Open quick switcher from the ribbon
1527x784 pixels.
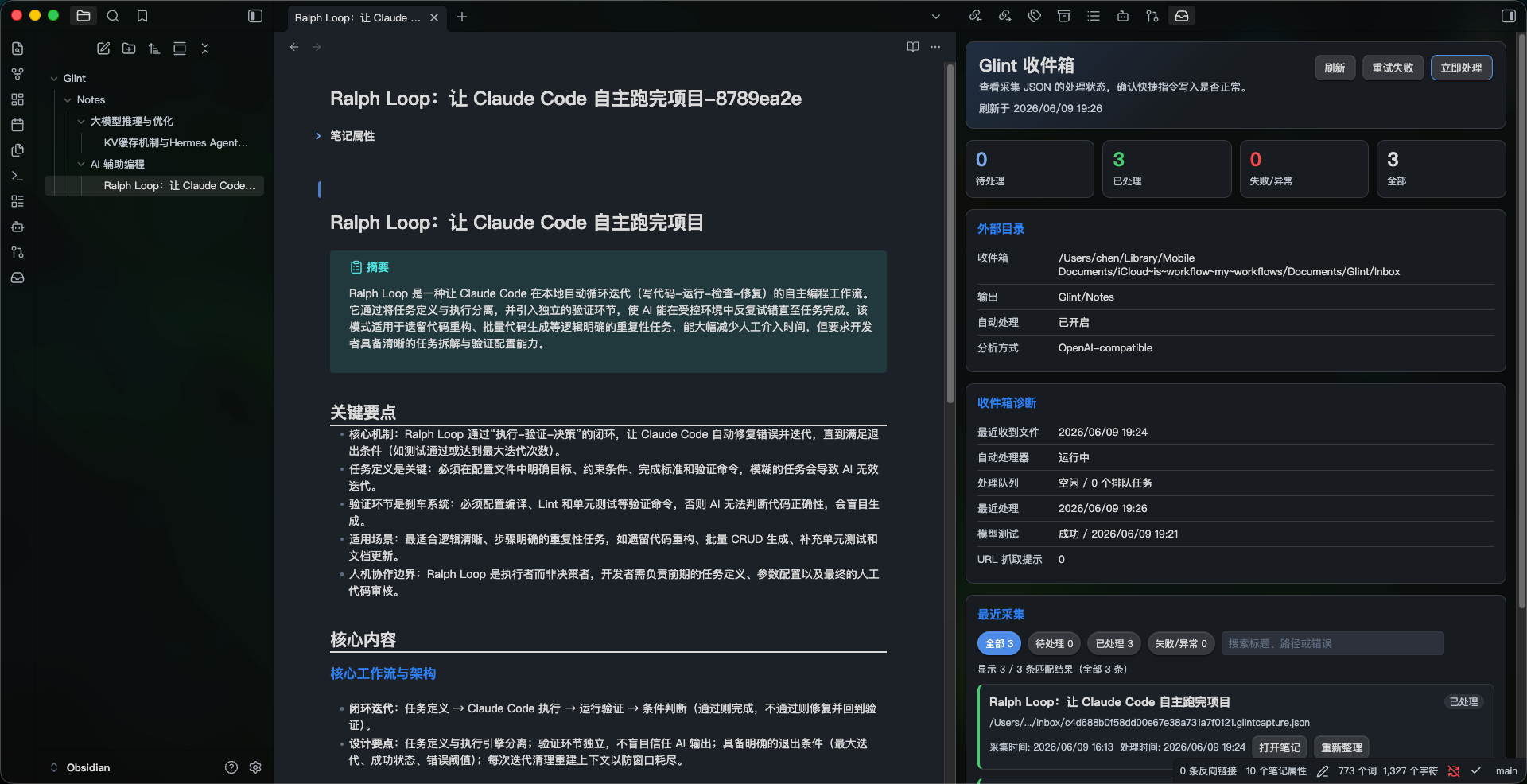(x=17, y=49)
